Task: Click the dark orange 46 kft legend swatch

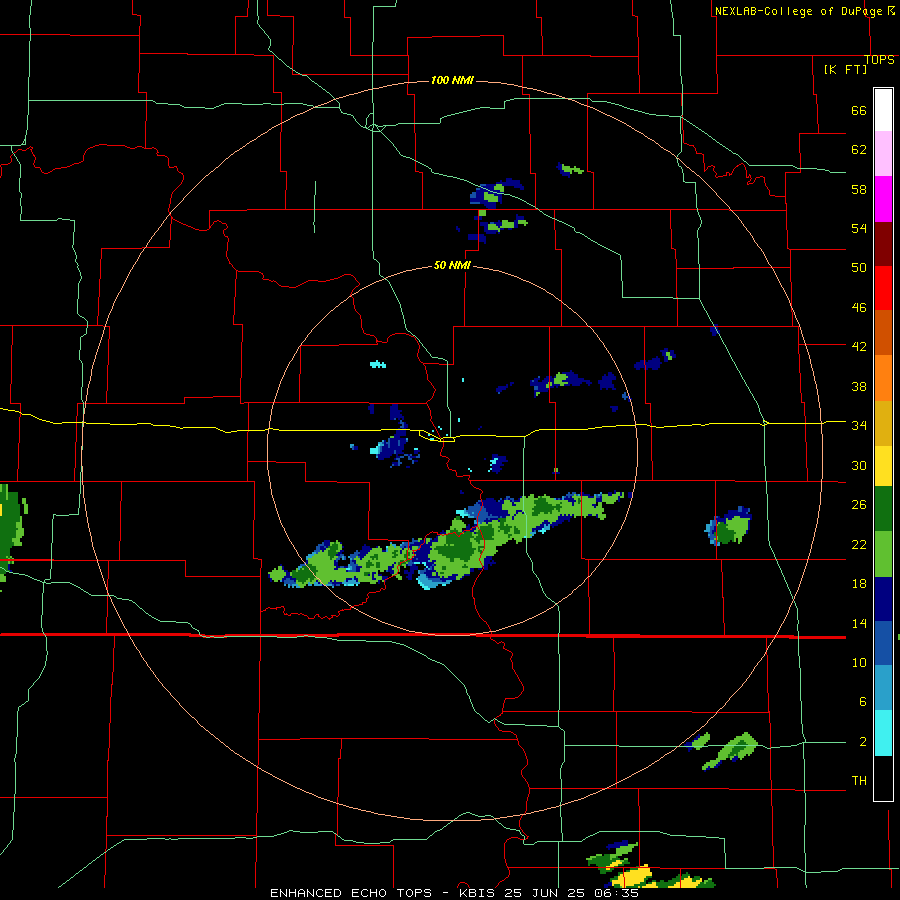Action: [883, 333]
